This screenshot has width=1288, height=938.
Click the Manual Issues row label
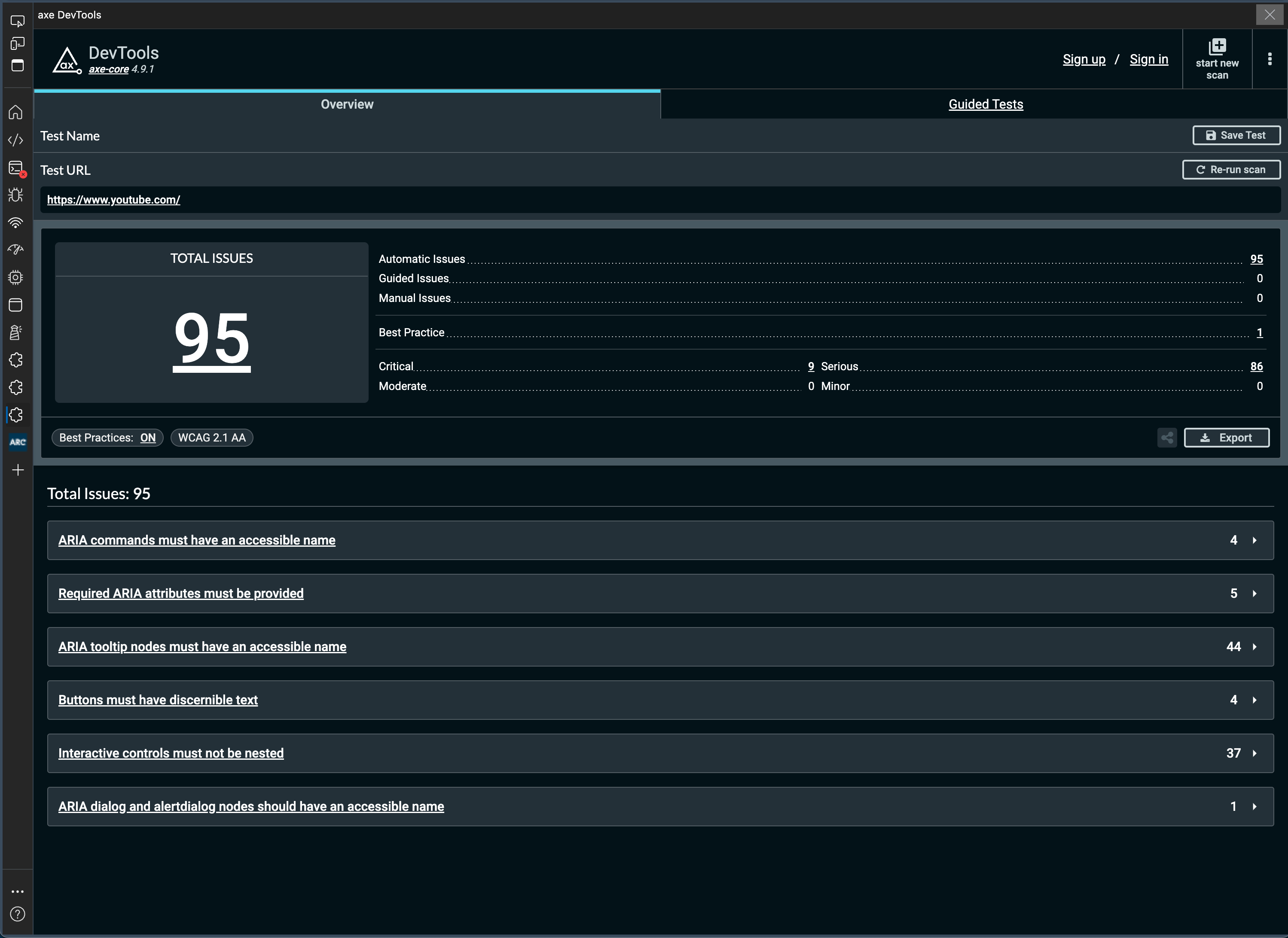(x=415, y=298)
